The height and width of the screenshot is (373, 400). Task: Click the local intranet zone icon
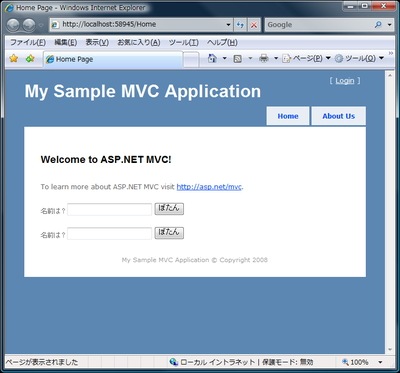coord(173,362)
